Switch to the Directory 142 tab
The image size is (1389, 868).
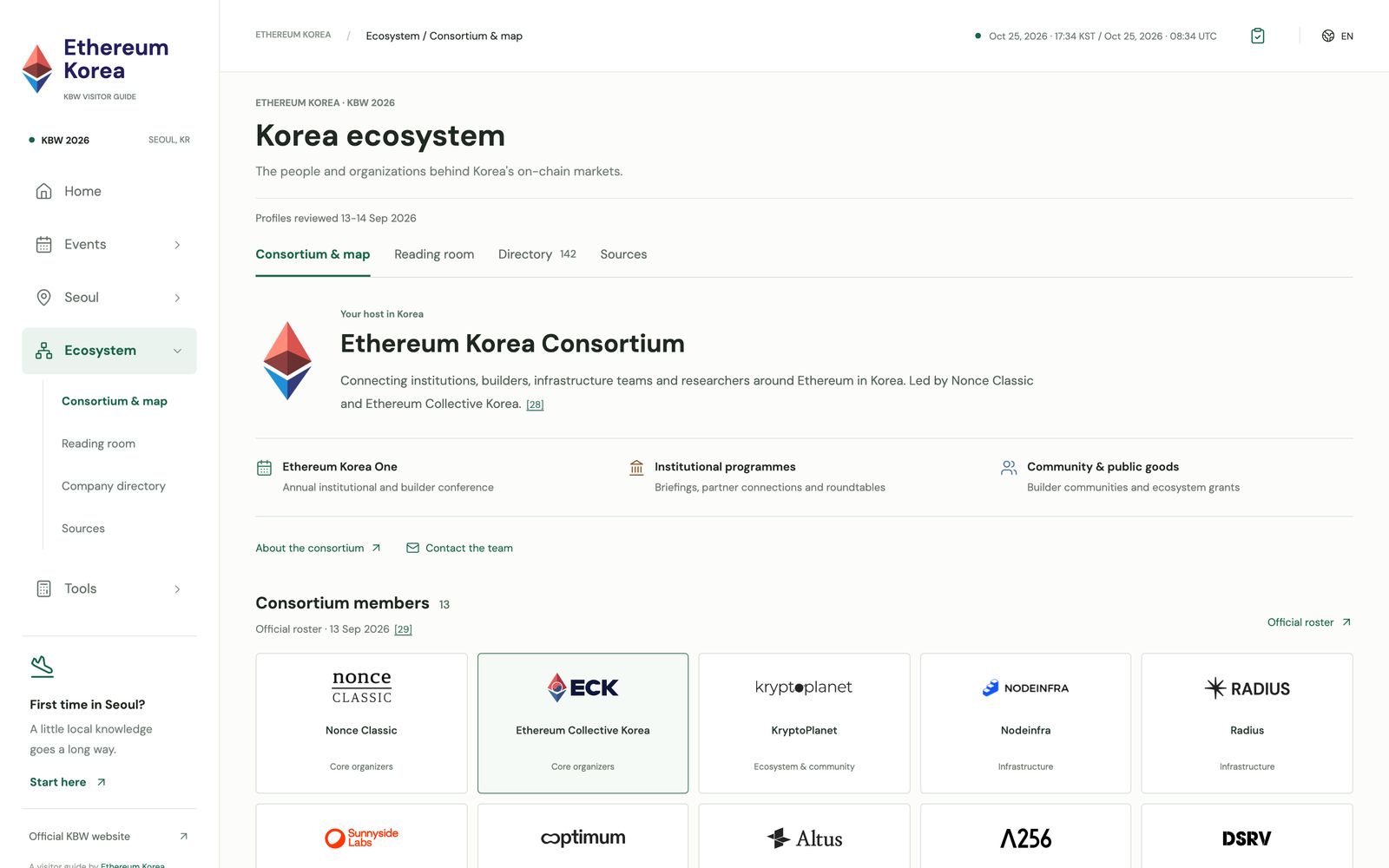tap(537, 254)
